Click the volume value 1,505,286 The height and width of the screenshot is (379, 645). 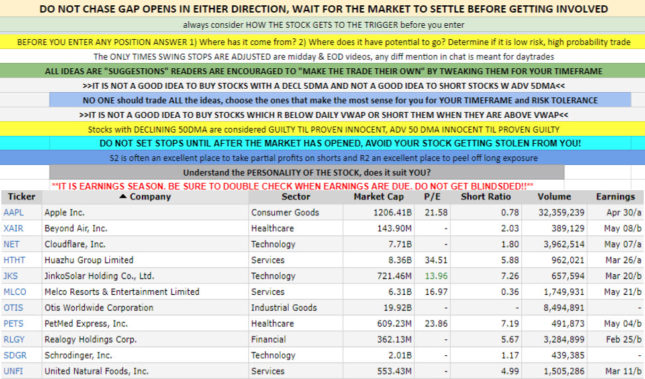pyautogui.click(x=564, y=371)
